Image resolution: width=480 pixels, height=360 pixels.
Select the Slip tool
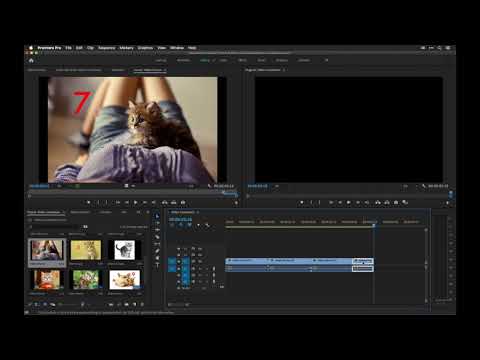157,244
